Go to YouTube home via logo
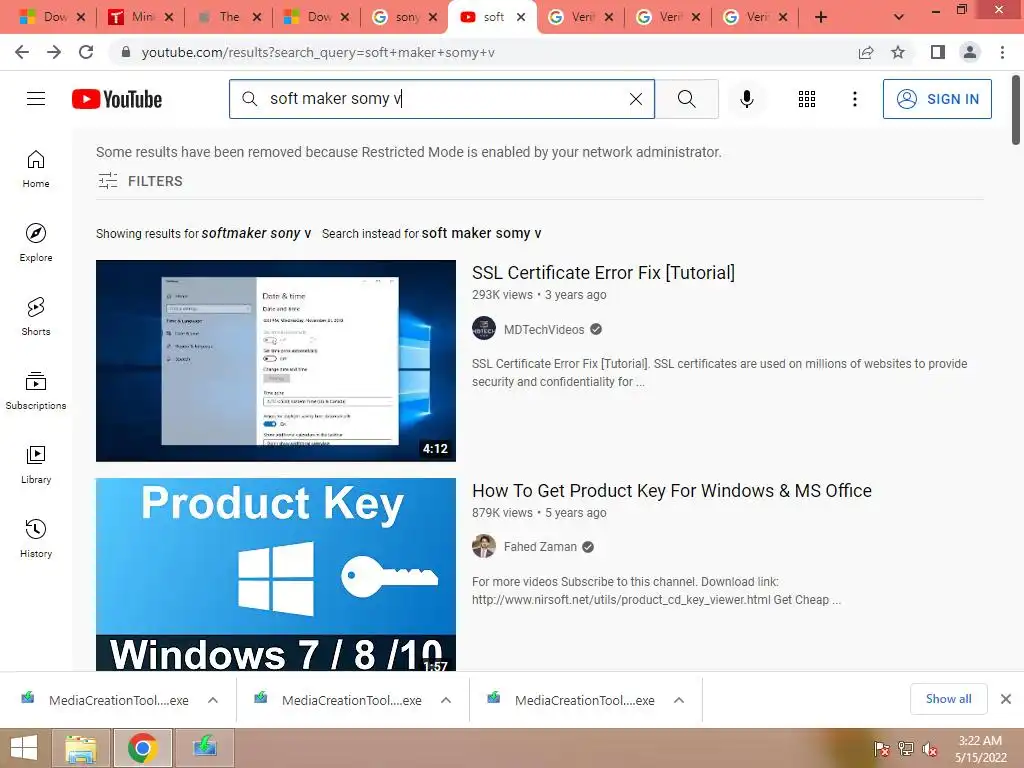This screenshot has width=1024, height=768. click(117, 99)
